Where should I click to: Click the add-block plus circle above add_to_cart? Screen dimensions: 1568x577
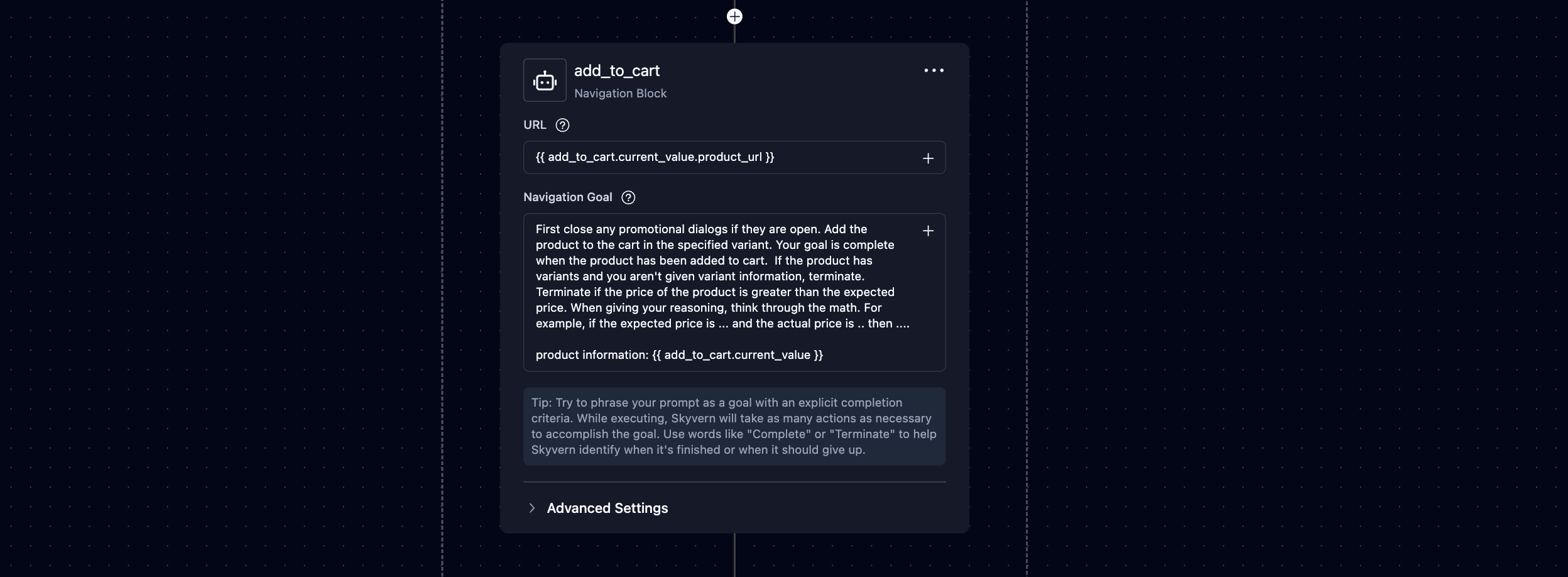pos(734,16)
